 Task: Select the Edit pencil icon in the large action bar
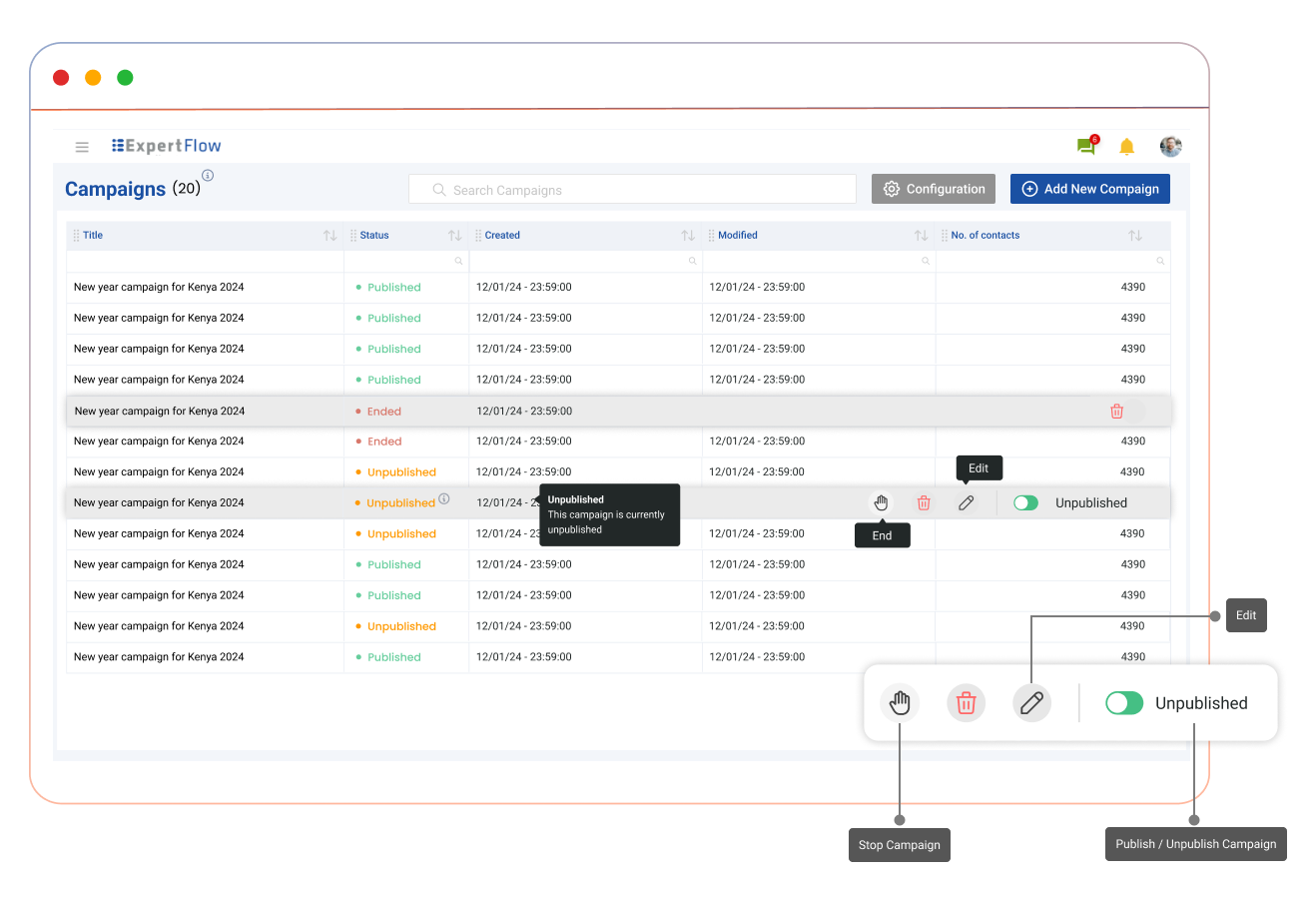coord(1031,702)
